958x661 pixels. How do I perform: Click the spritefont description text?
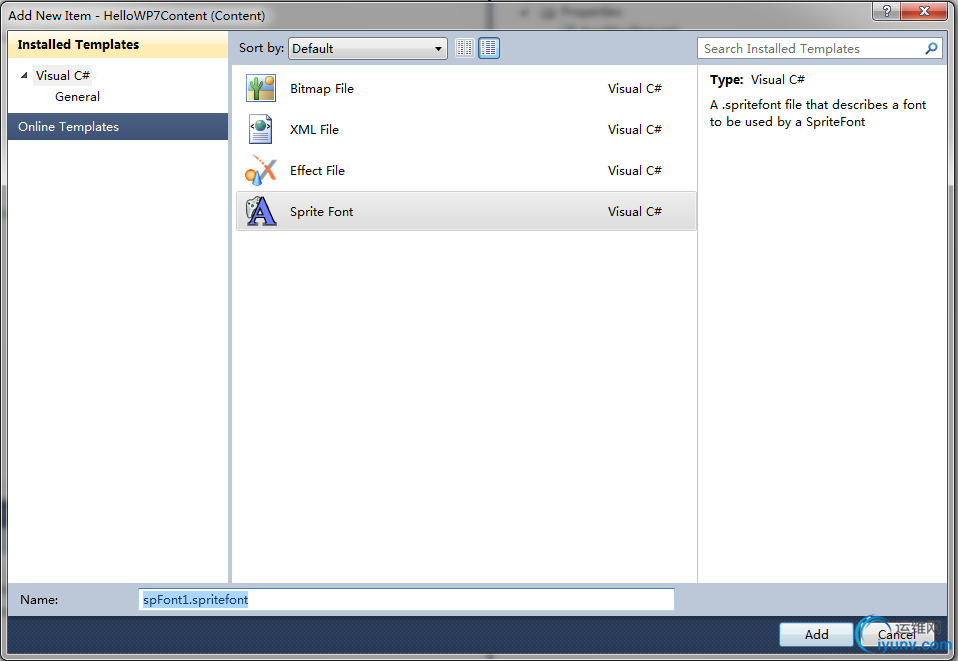[817, 113]
